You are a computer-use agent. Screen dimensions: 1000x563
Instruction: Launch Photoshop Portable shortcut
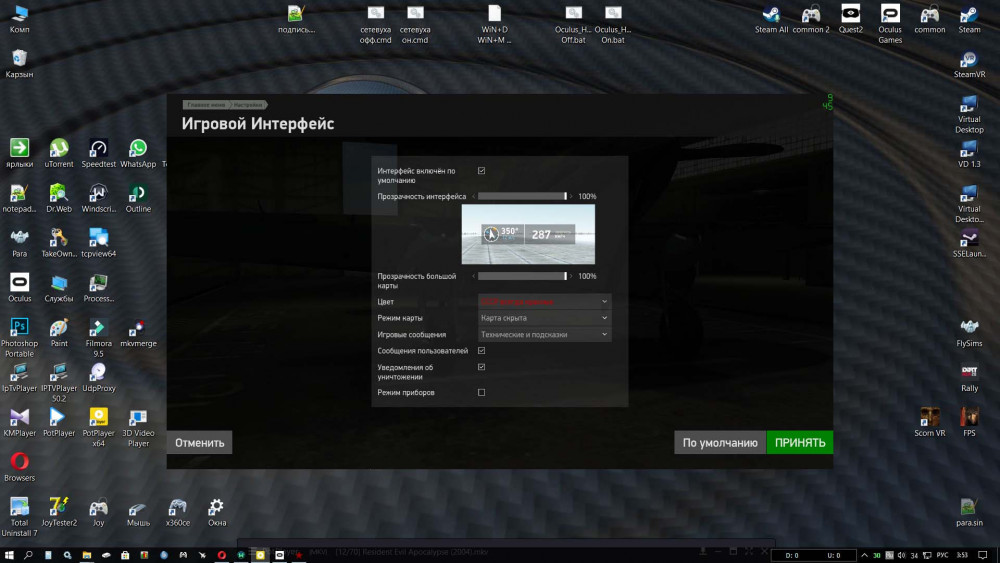pyautogui.click(x=19, y=337)
